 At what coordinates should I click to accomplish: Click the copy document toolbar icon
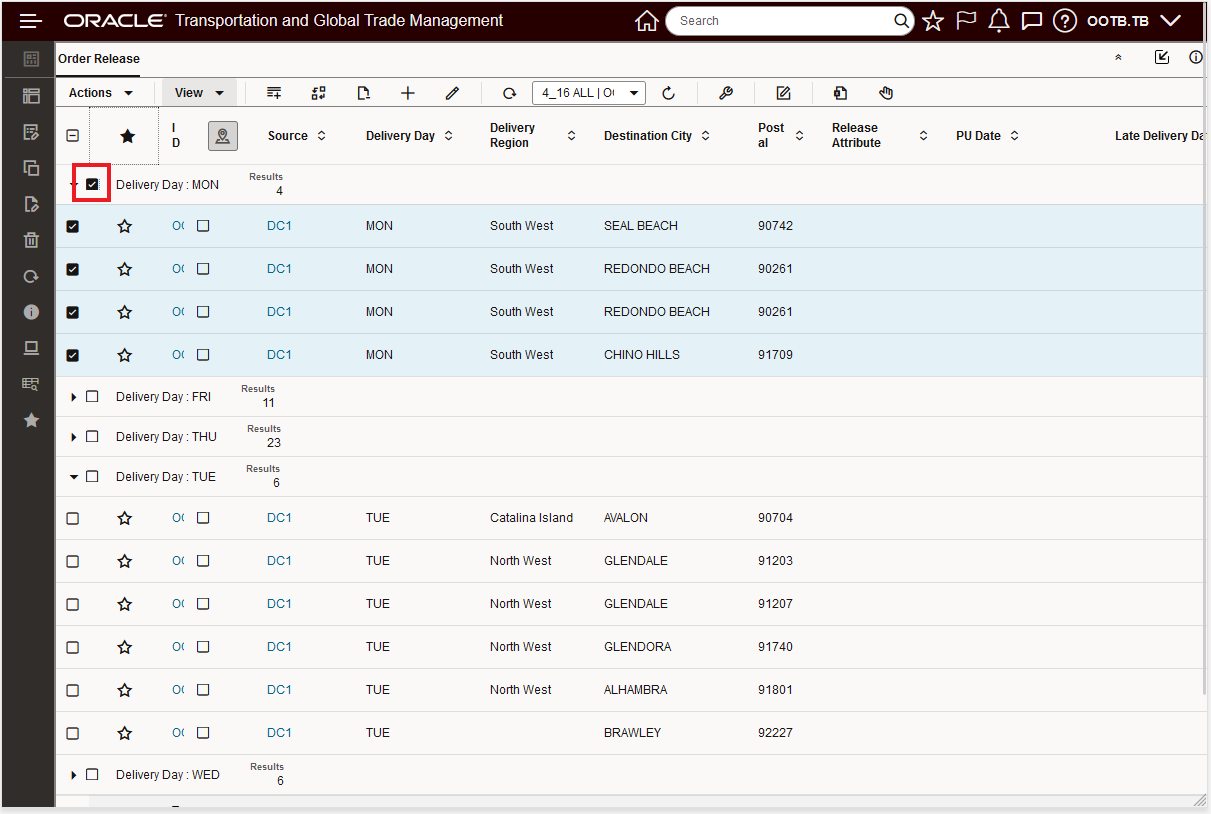(x=841, y=93)
